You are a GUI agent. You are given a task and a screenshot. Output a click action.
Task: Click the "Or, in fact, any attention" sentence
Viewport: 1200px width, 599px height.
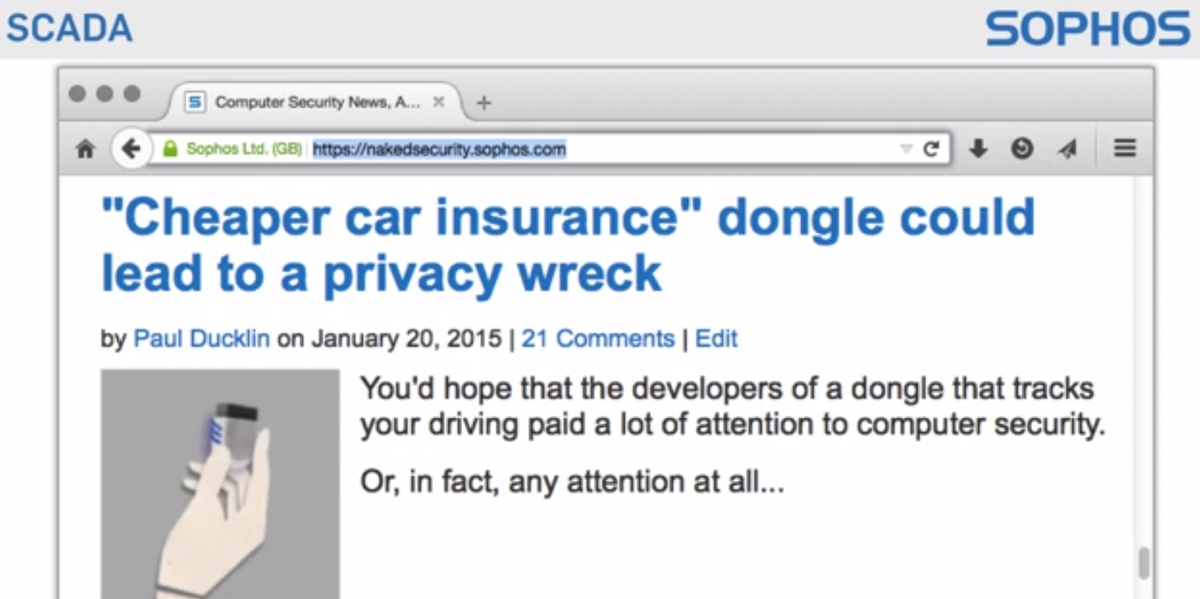(x=572, y=483)
